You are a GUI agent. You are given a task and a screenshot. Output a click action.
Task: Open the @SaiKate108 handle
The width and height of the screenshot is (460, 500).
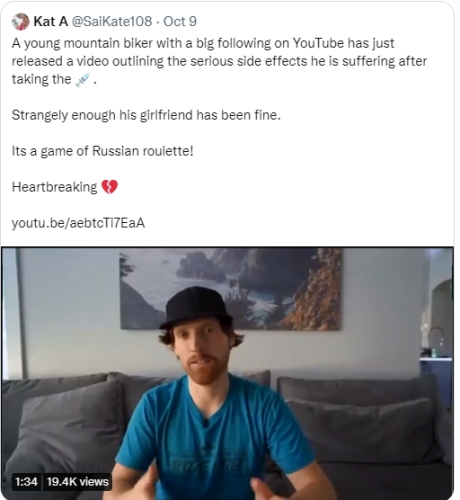[x=112, y=22]
